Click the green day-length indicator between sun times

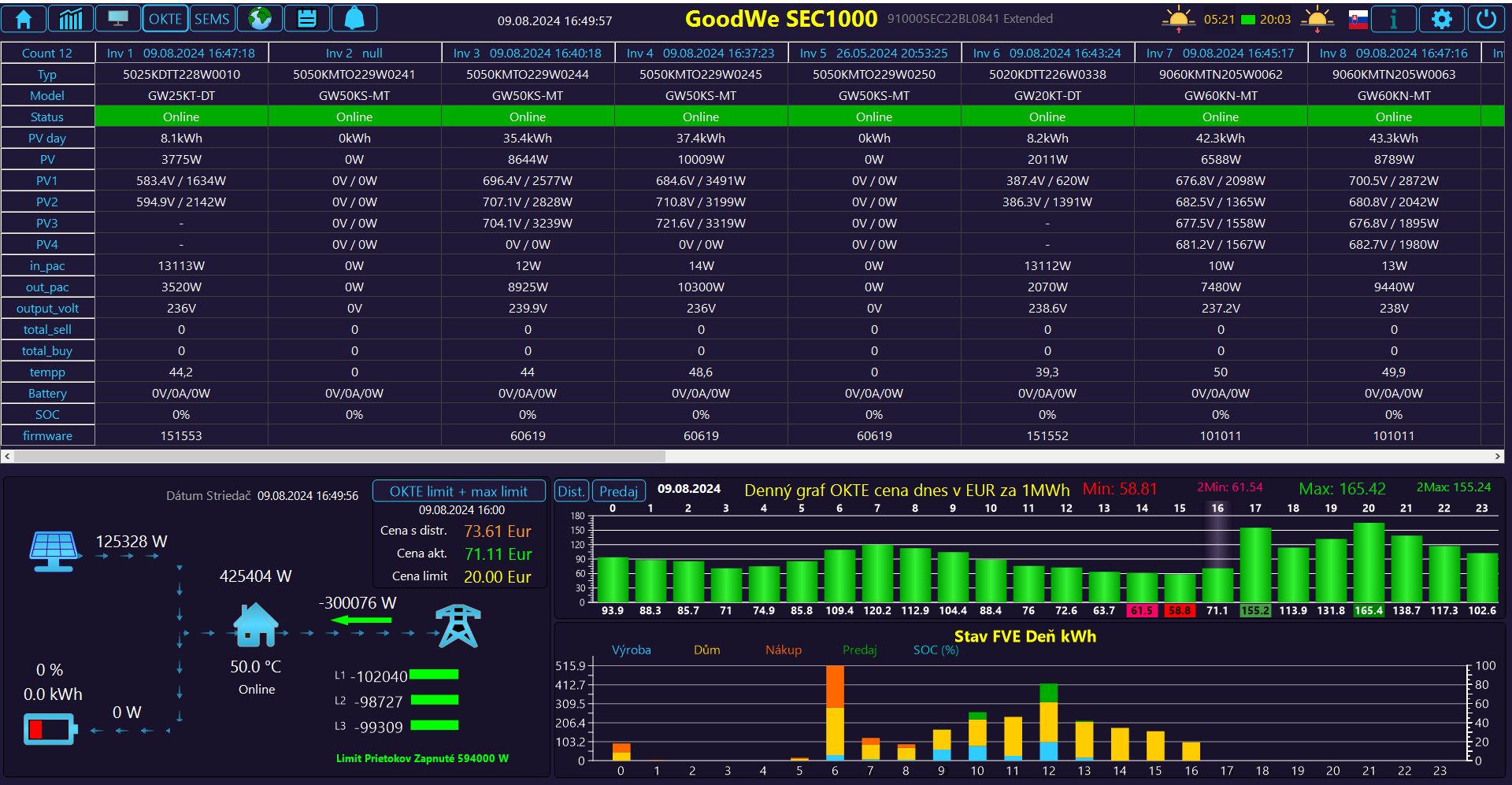(1248, 20)
